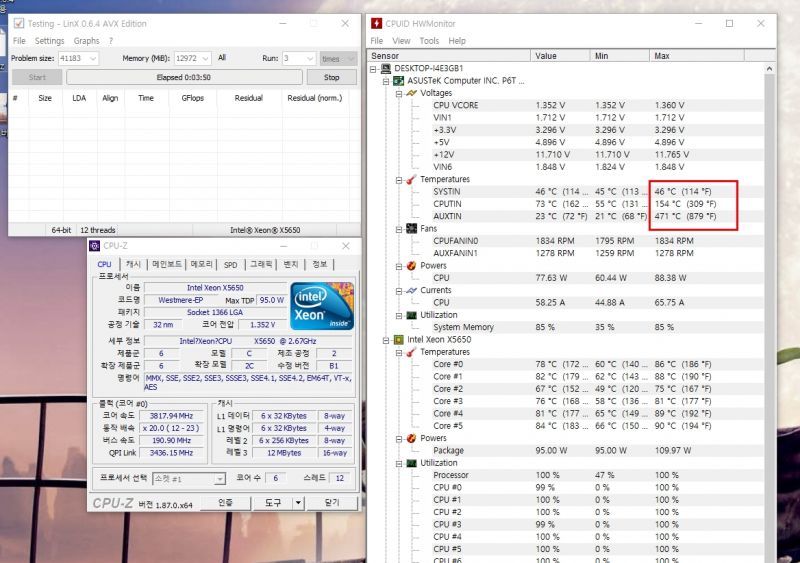The width and height of the screenshot is (800, 563).
Task: Collapse the Voltages section
Action: tap(399, 93)
